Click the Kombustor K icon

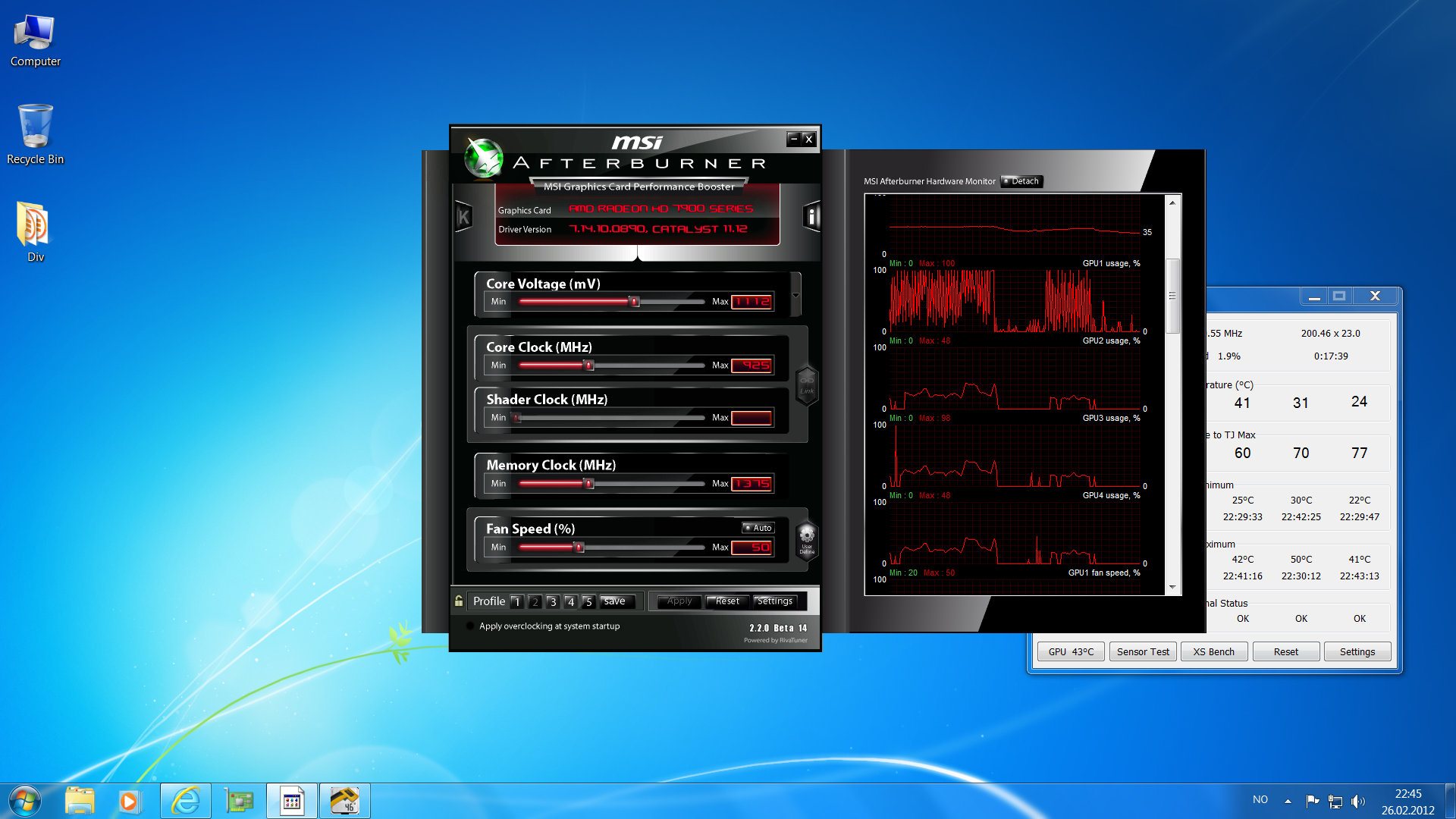463,217
